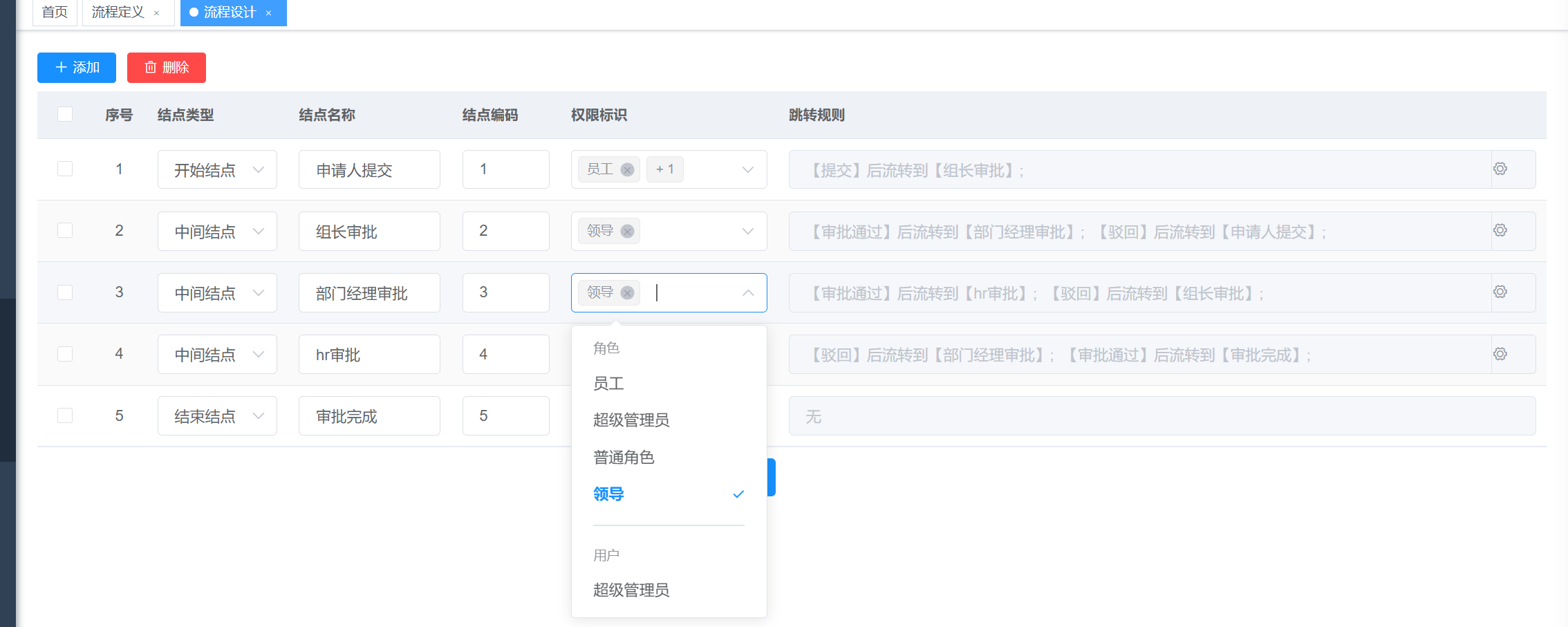
Task: Open node type dropdown for 组长审批 row
Action: (x=217, y=231)
